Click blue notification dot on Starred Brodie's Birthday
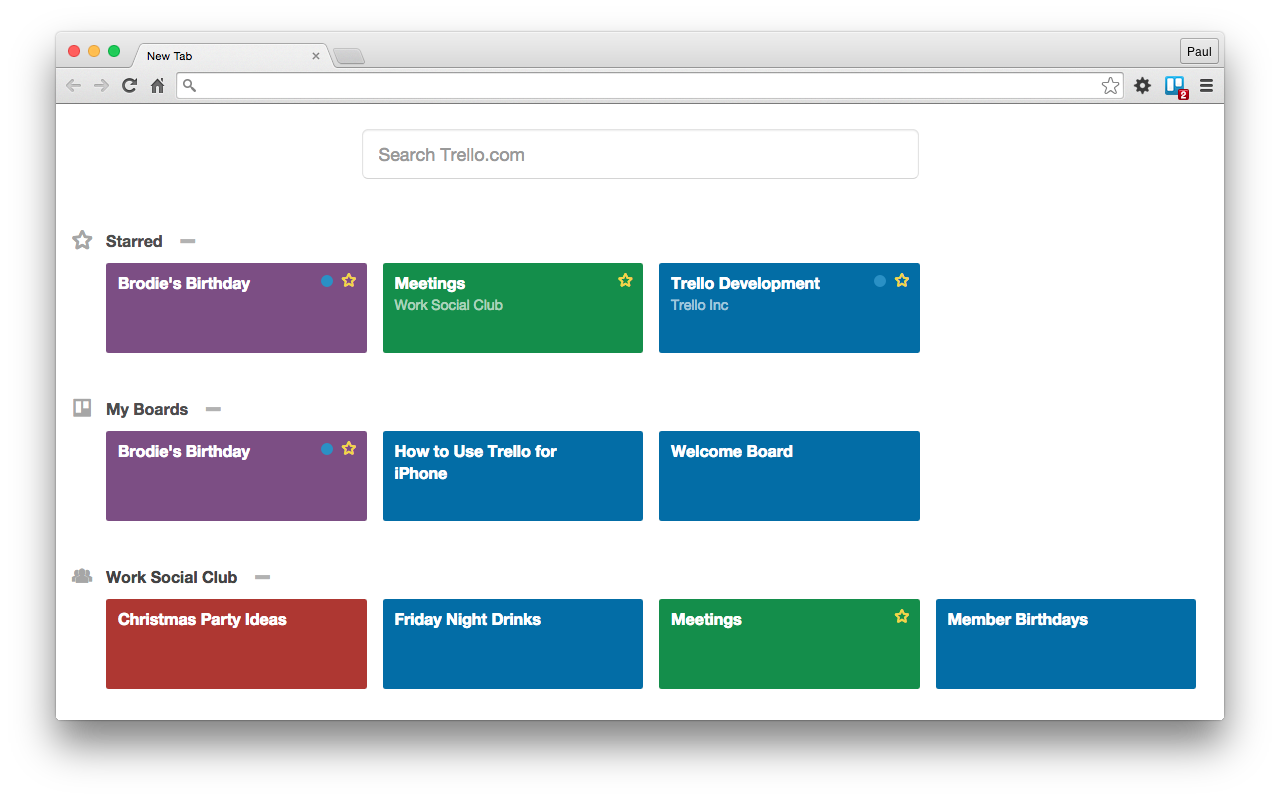Viewport: 1280px width, 800px height. point(327,281)
